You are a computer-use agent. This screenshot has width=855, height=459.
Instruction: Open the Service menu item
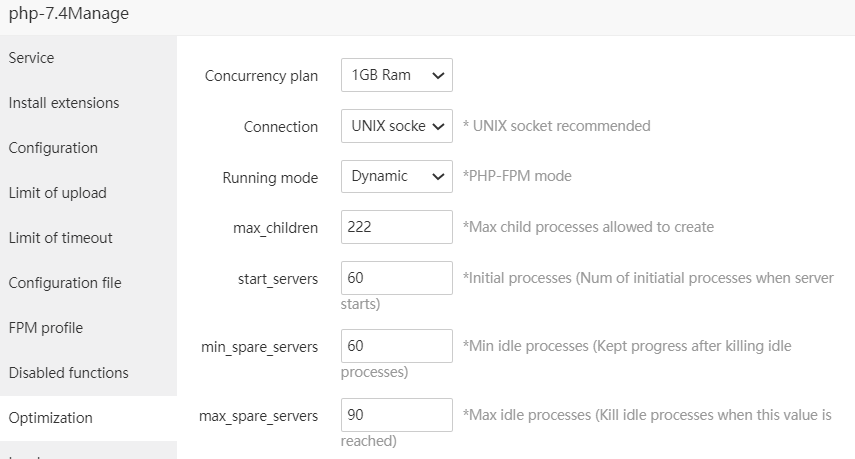point(32,58)
